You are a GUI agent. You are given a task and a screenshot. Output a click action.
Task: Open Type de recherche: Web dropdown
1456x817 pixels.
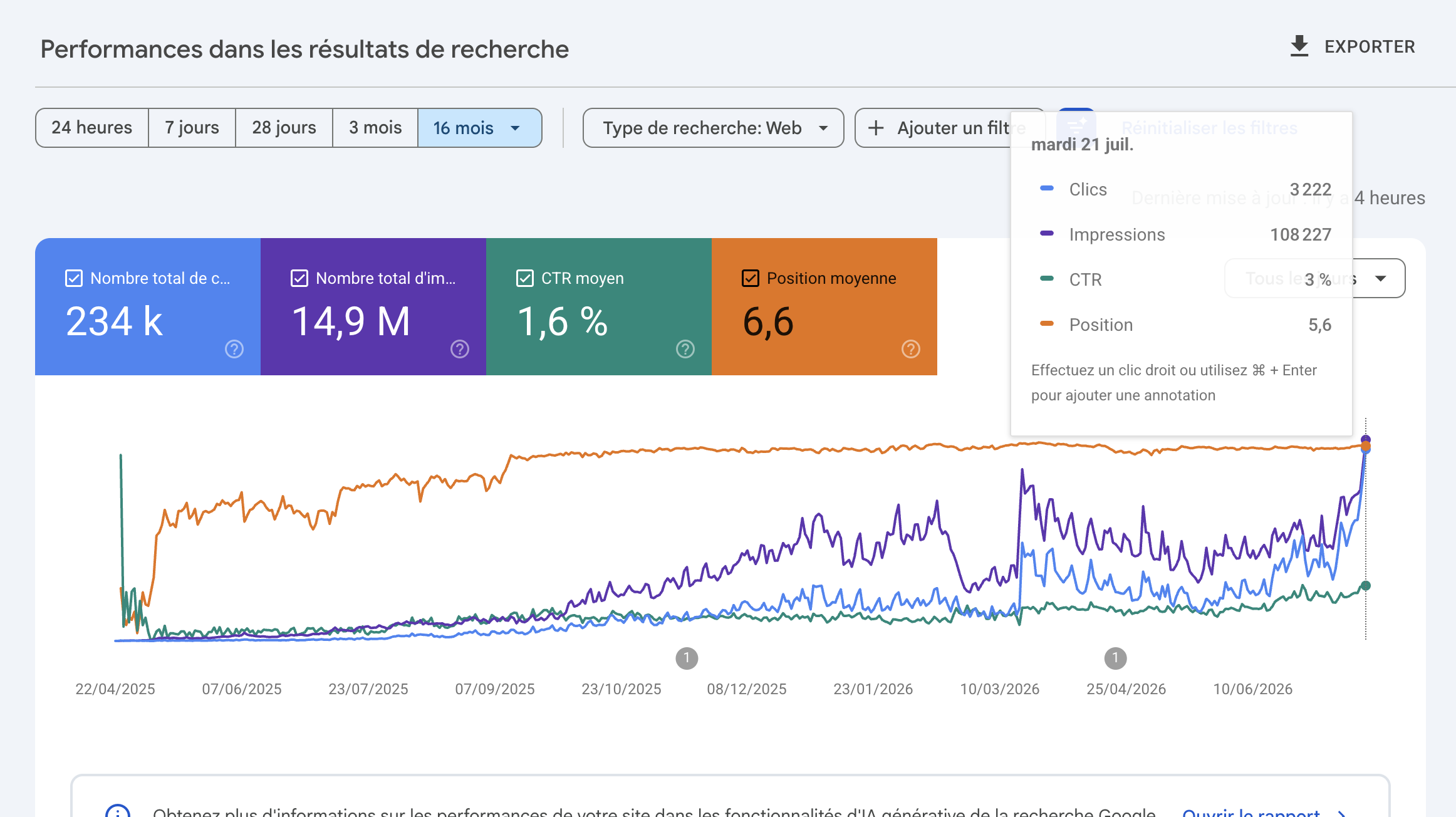point(713,128)
